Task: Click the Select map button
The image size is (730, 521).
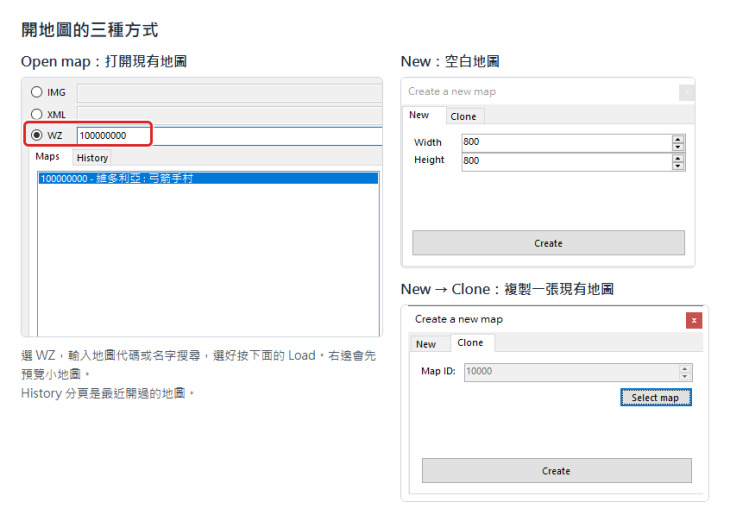Action: pos(656,398)
